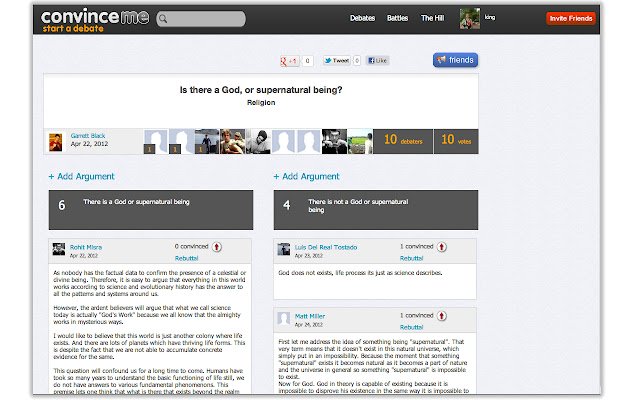Screen dimensions: 640x400
Task: Click the debate title 'Is there a God'
Action: (x=261, y=90)
